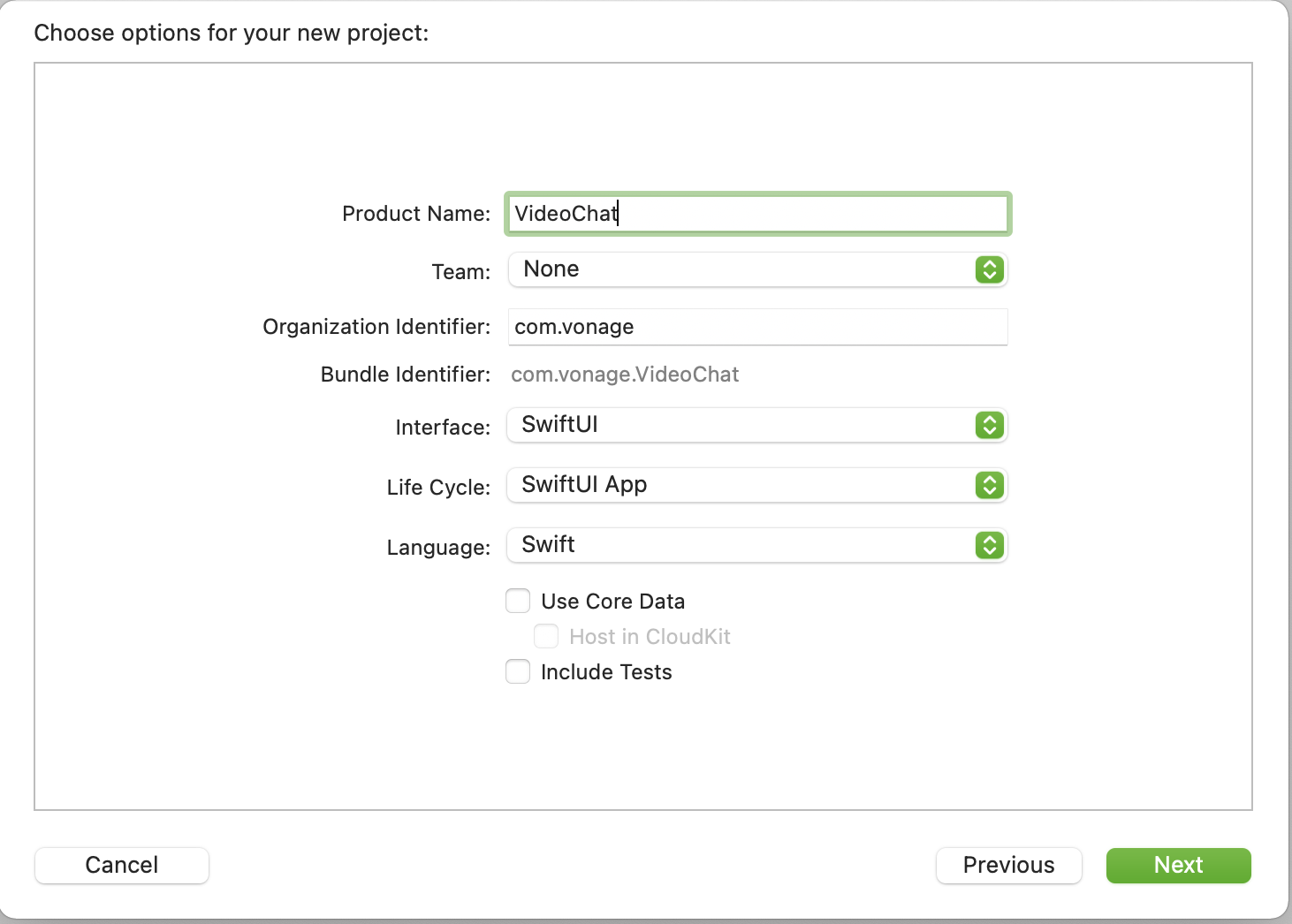This screenshot has width=1292, height=924.
Task: Click the com.vonage.VideoChat bundle identifier text
Action: tap(625, 375)
